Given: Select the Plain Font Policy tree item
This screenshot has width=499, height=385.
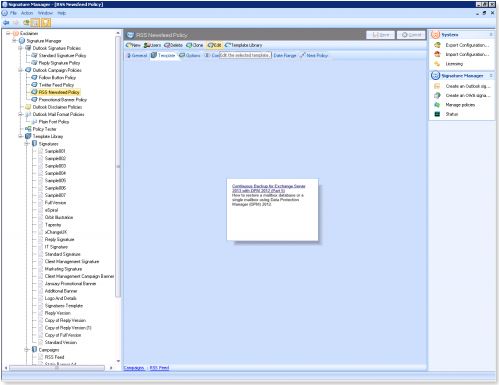Looking at the screenshot, I should coord(54,122).
